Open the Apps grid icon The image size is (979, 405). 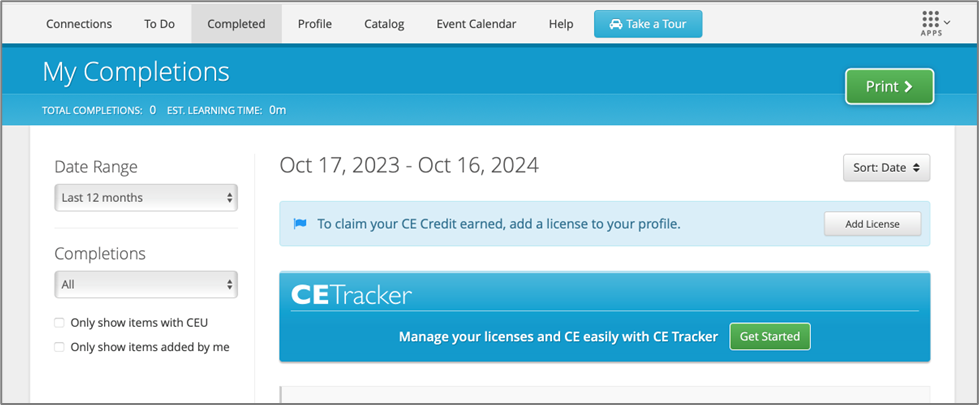point(930,22)
